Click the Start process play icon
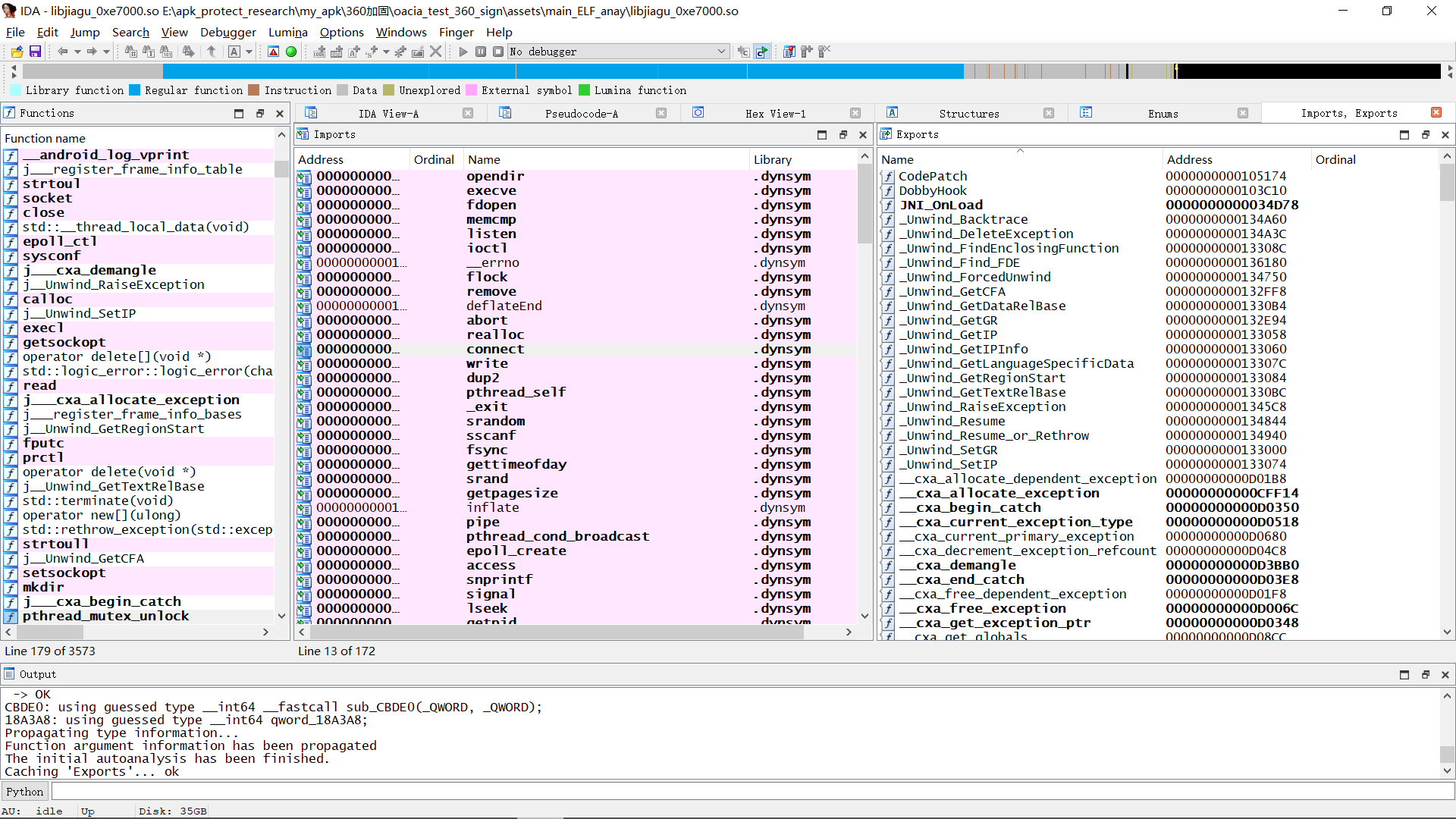Viewport: 1456px width, 819px height. tap(463, 52)
